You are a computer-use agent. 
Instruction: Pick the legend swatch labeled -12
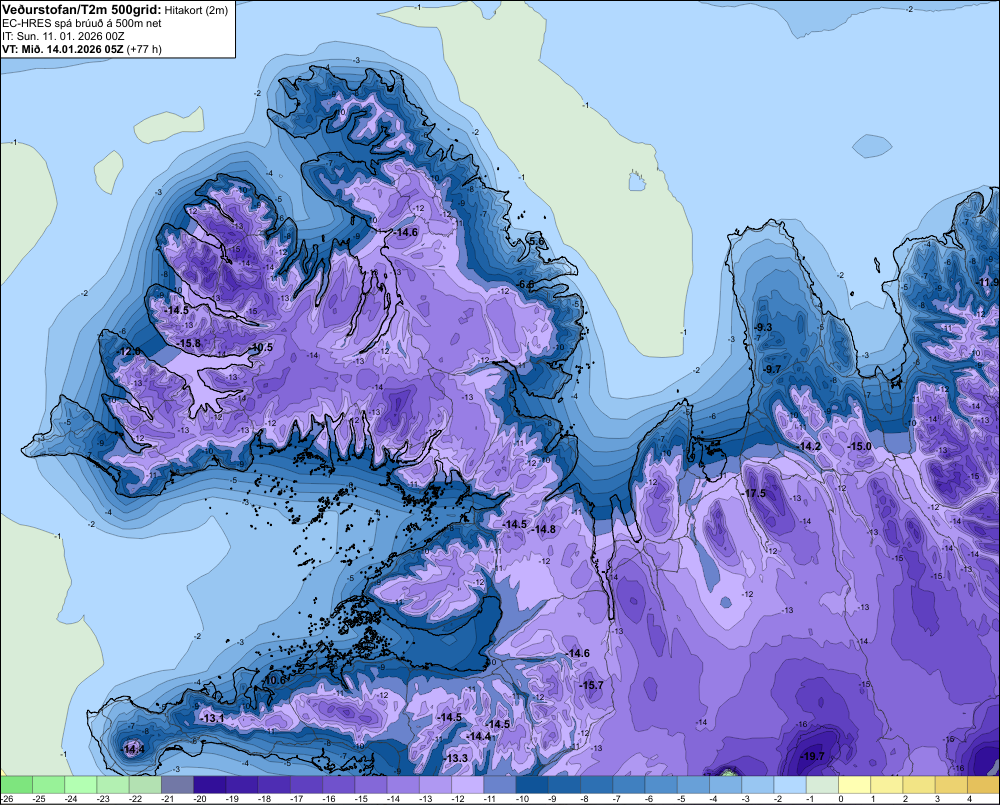pyautogui.click(x=467, y=784)
